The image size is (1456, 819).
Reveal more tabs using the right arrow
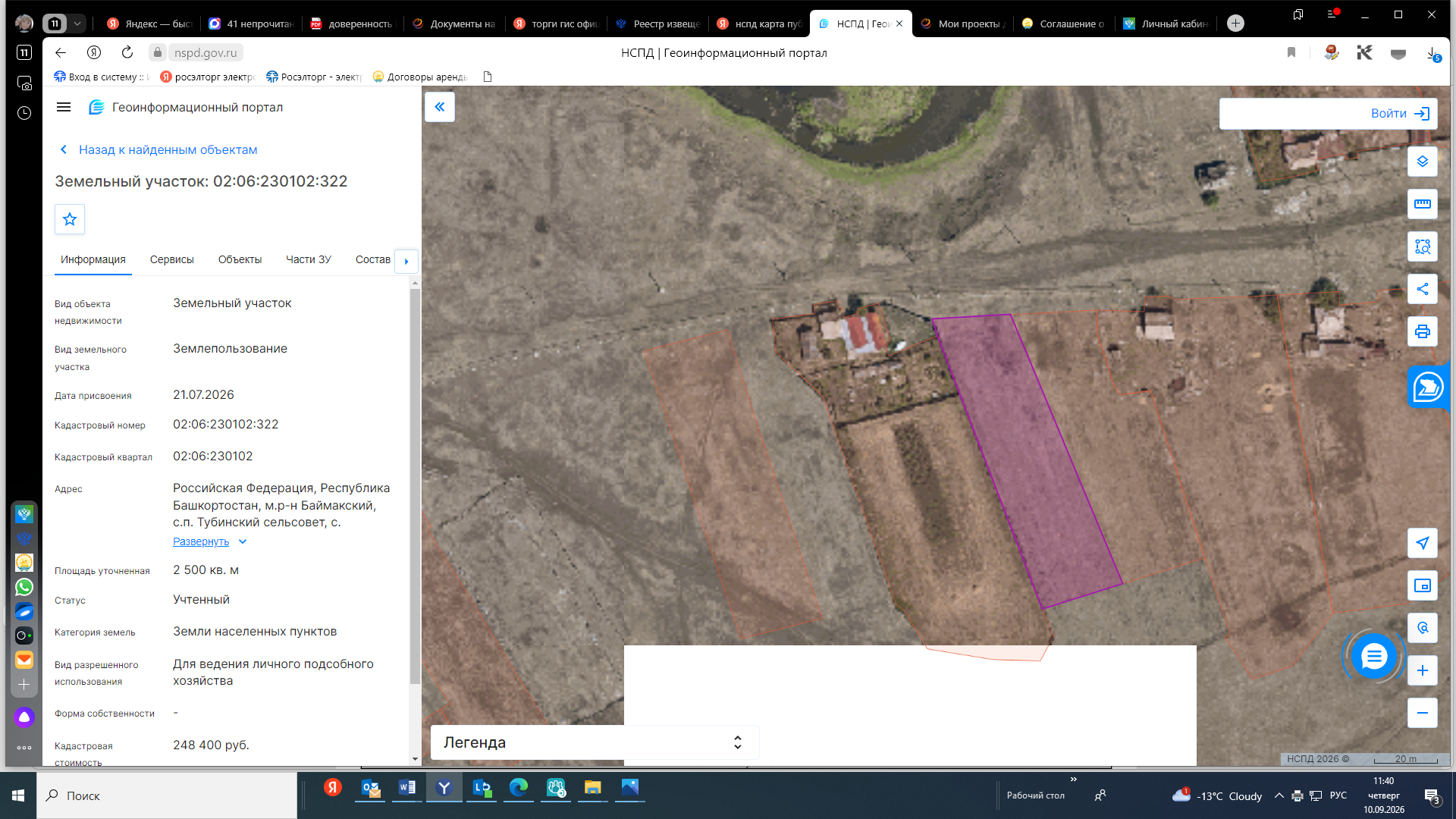[406, 261]
